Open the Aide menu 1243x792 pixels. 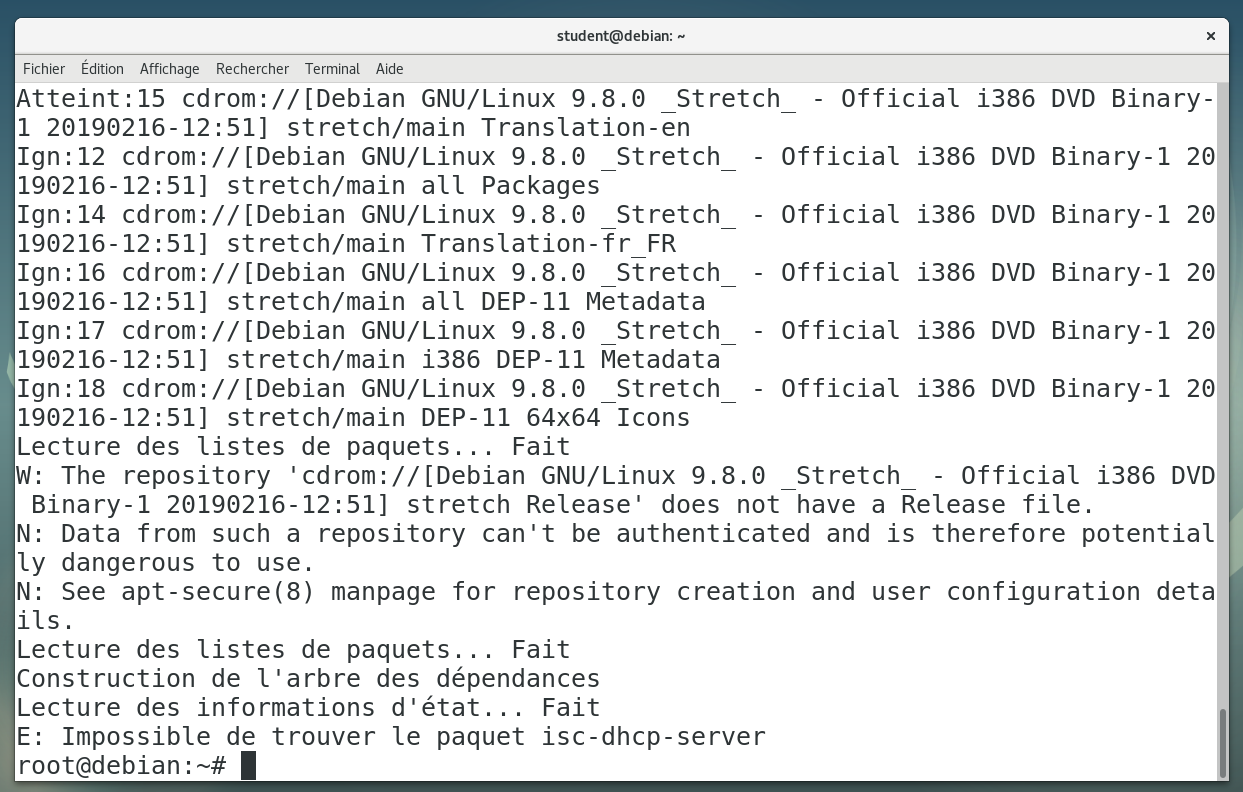pyautogui.click(x=389, y=69)
